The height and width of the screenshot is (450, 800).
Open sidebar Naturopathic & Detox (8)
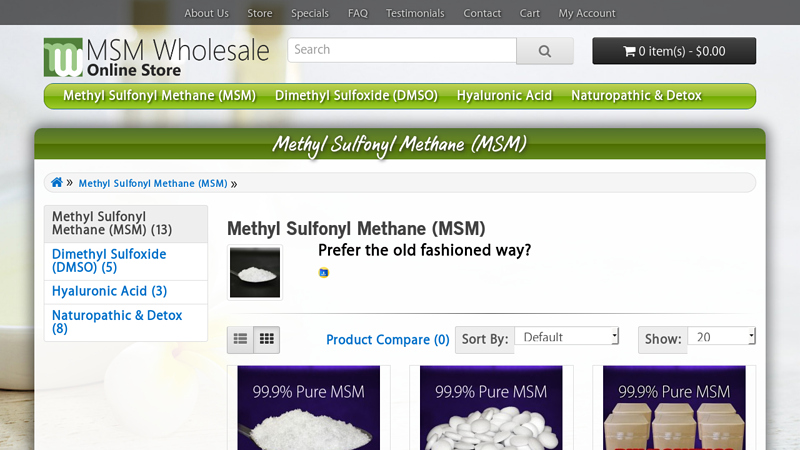click(126, 322)
